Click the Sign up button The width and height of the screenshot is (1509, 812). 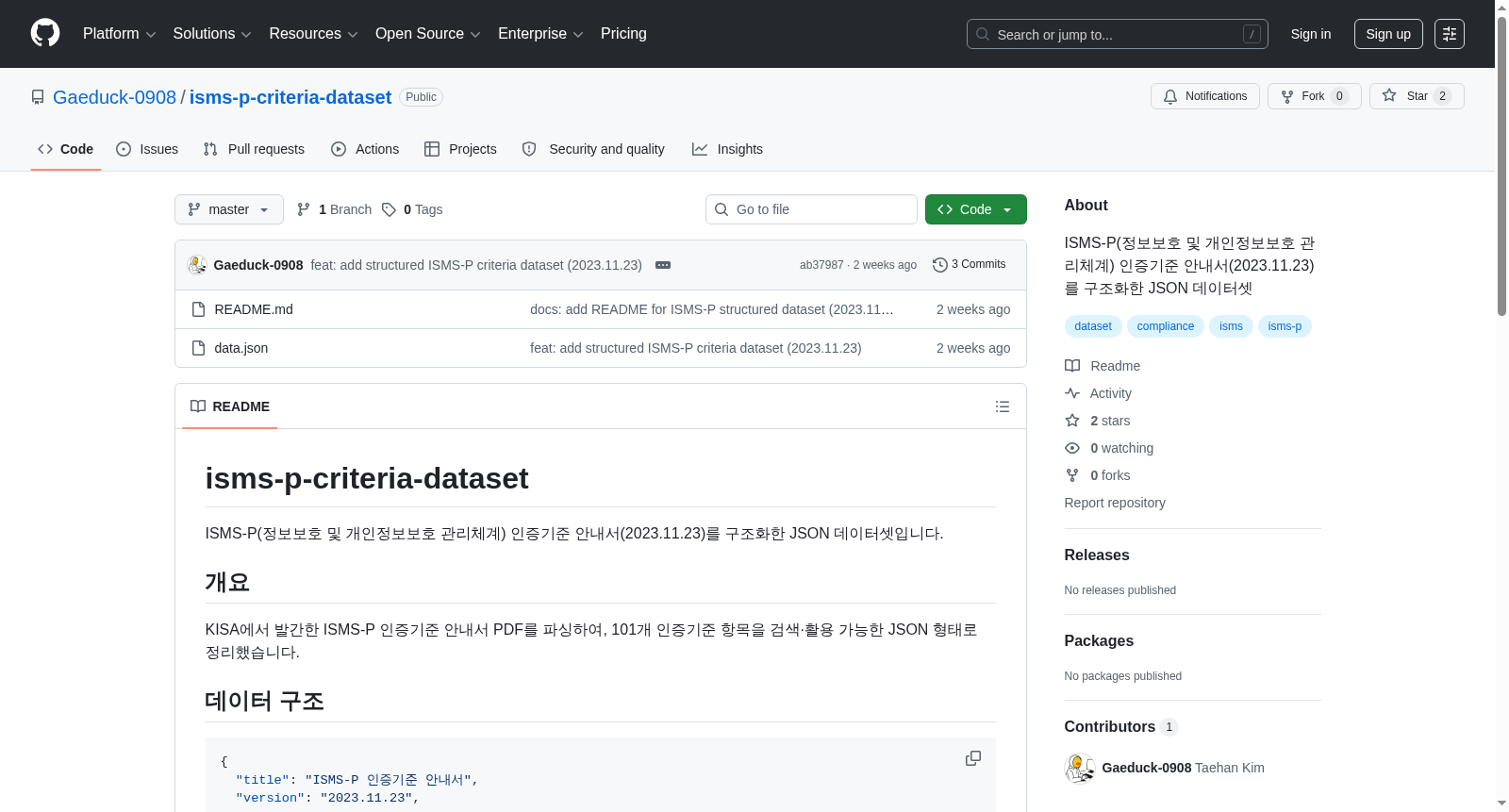[1388, 34]
